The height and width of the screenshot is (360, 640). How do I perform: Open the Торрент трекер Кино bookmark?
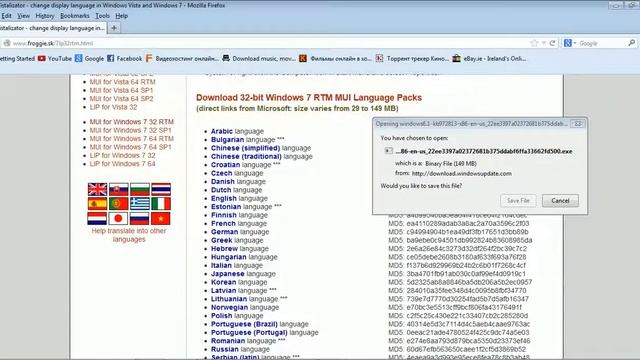point(412,59)
